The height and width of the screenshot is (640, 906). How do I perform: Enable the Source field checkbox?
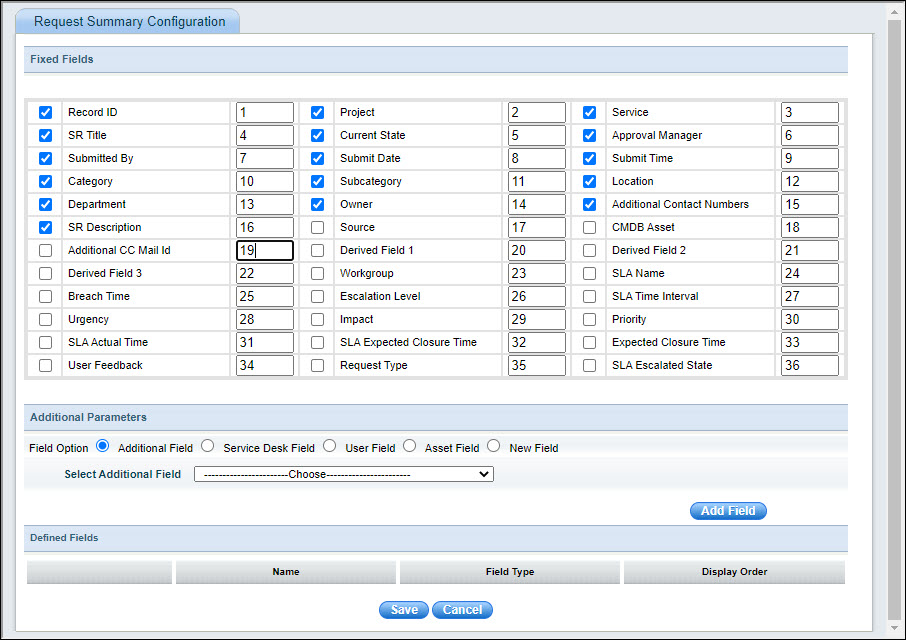tap(317, 228)
